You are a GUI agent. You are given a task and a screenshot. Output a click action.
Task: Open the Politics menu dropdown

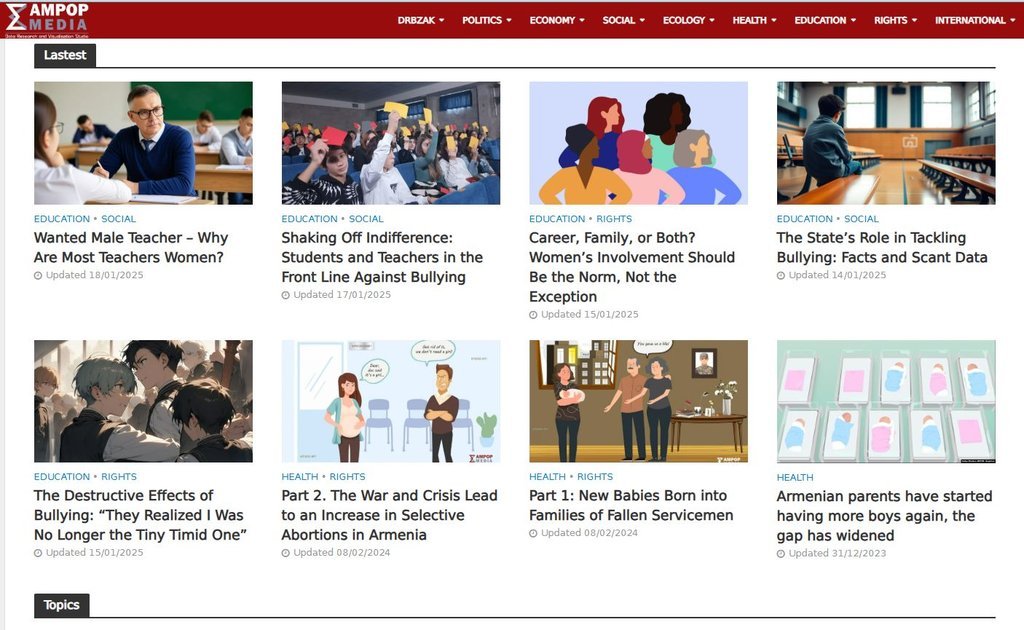click(x=486, y=20)
